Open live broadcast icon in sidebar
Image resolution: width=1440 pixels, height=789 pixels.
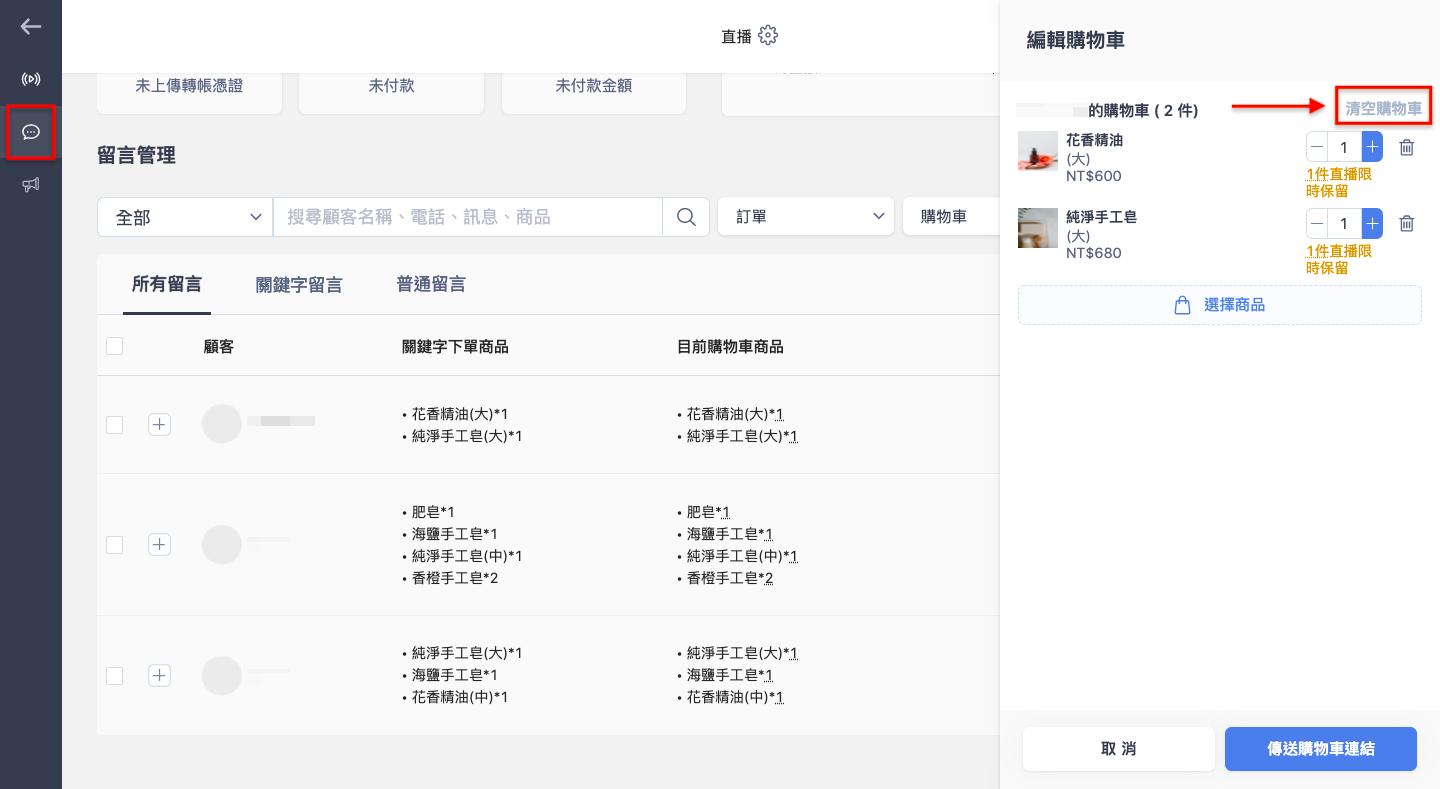31,79
